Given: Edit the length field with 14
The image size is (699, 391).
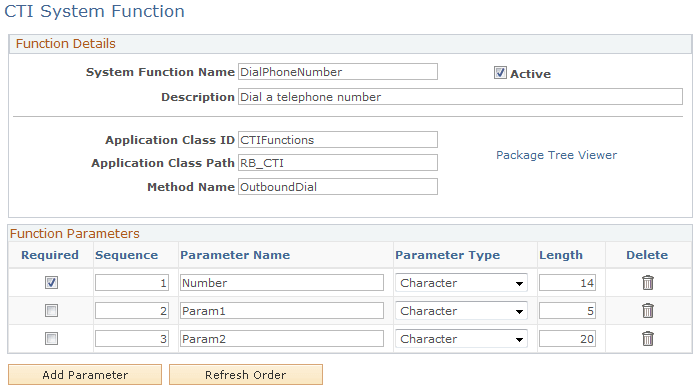Looking at the screenshot, I should 567,283.
